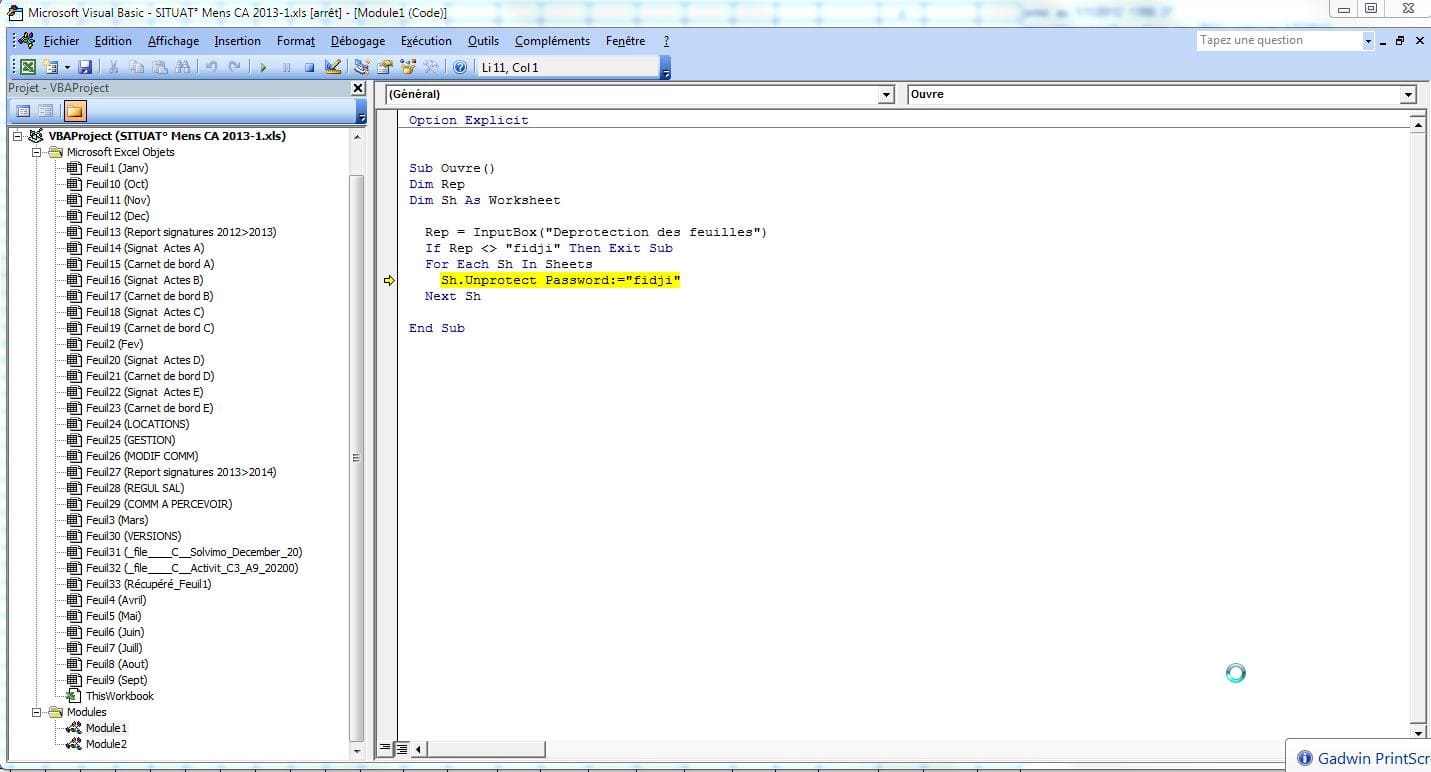
Task: Select Module2 in the project tree
Action: point(106,744)
